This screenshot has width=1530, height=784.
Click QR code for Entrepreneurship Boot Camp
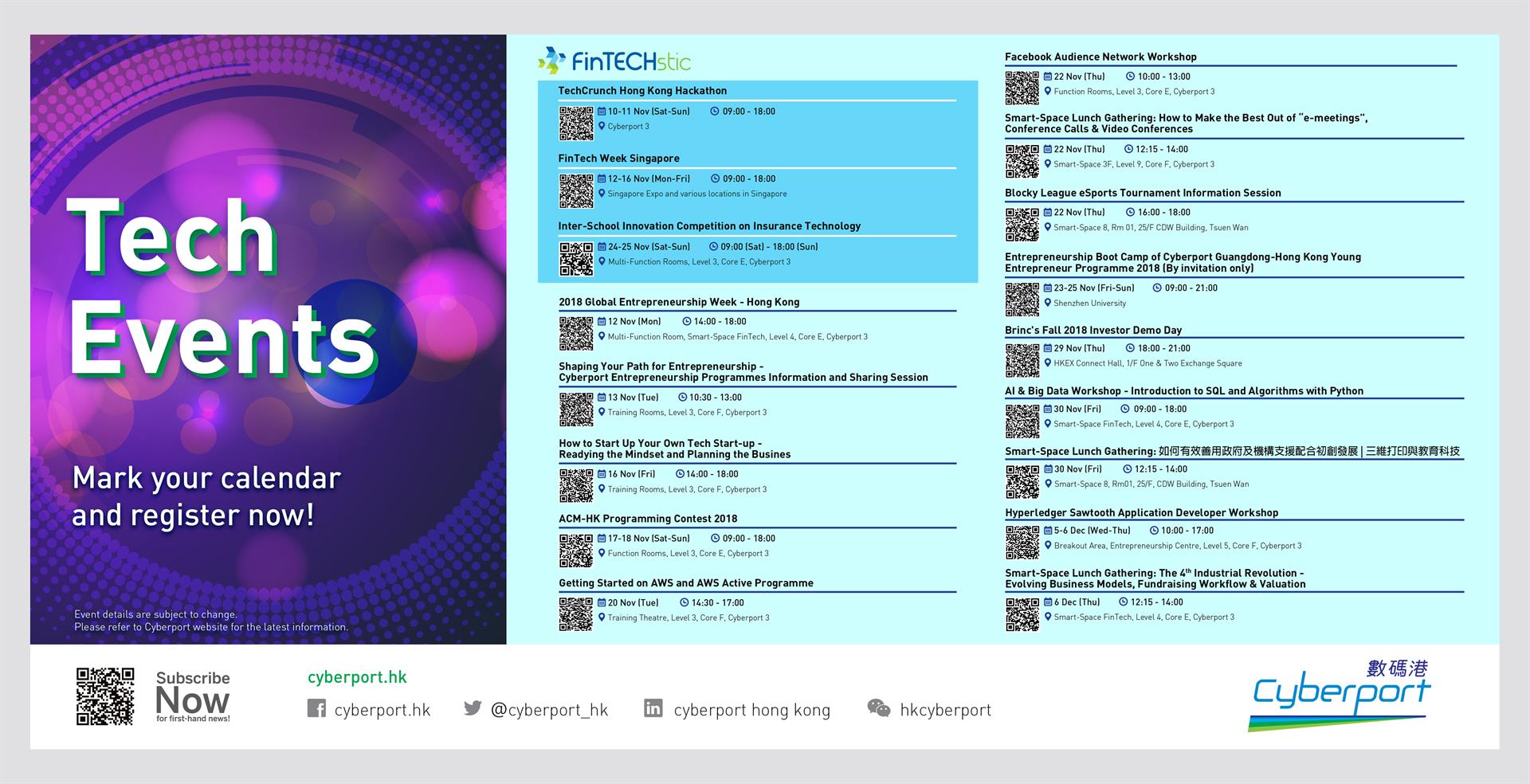tap(1022, 300)
